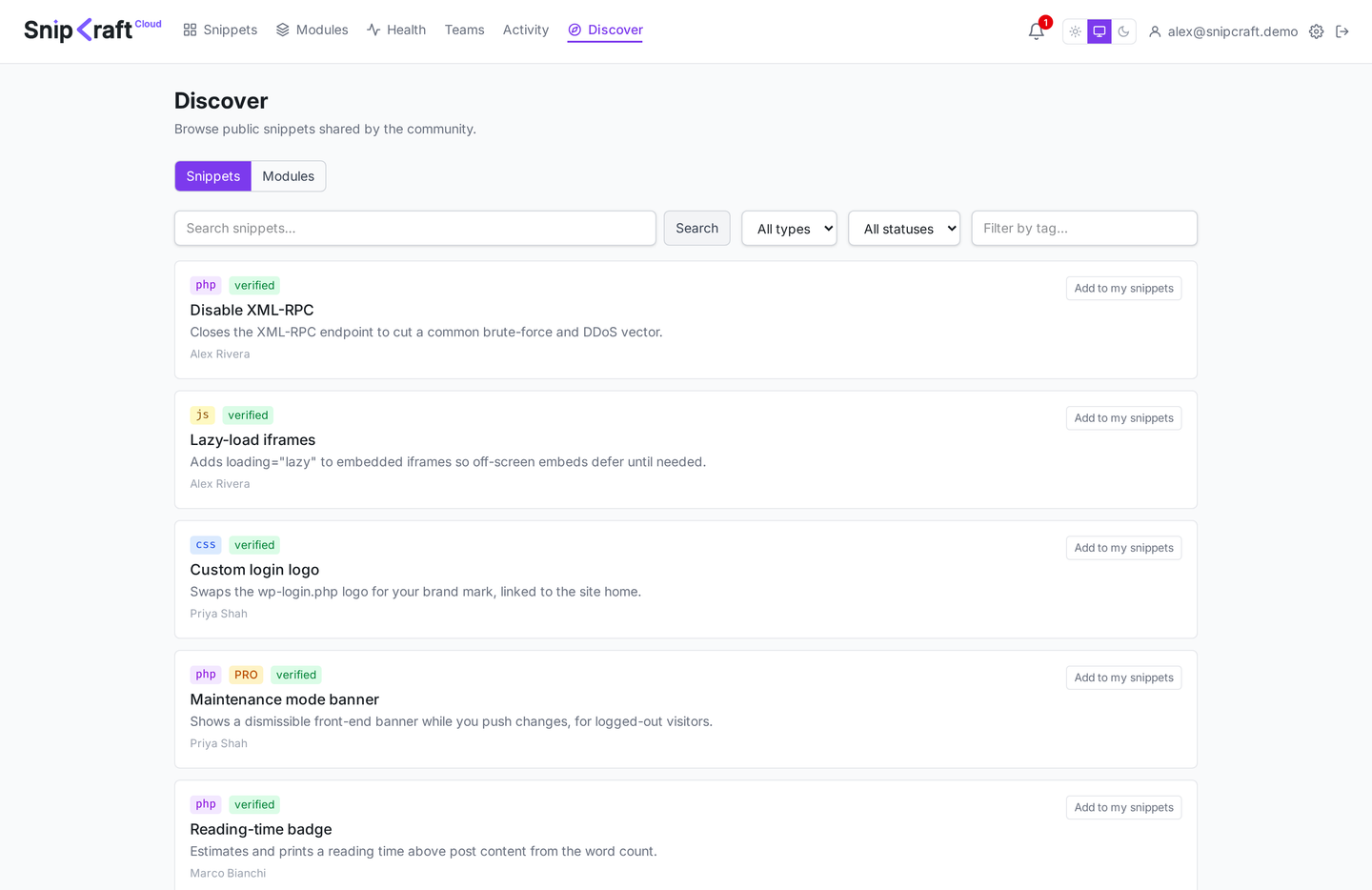Screen dimensions: 1372x890
Task: Expand the All types dropdown
Action: (789, 228)
